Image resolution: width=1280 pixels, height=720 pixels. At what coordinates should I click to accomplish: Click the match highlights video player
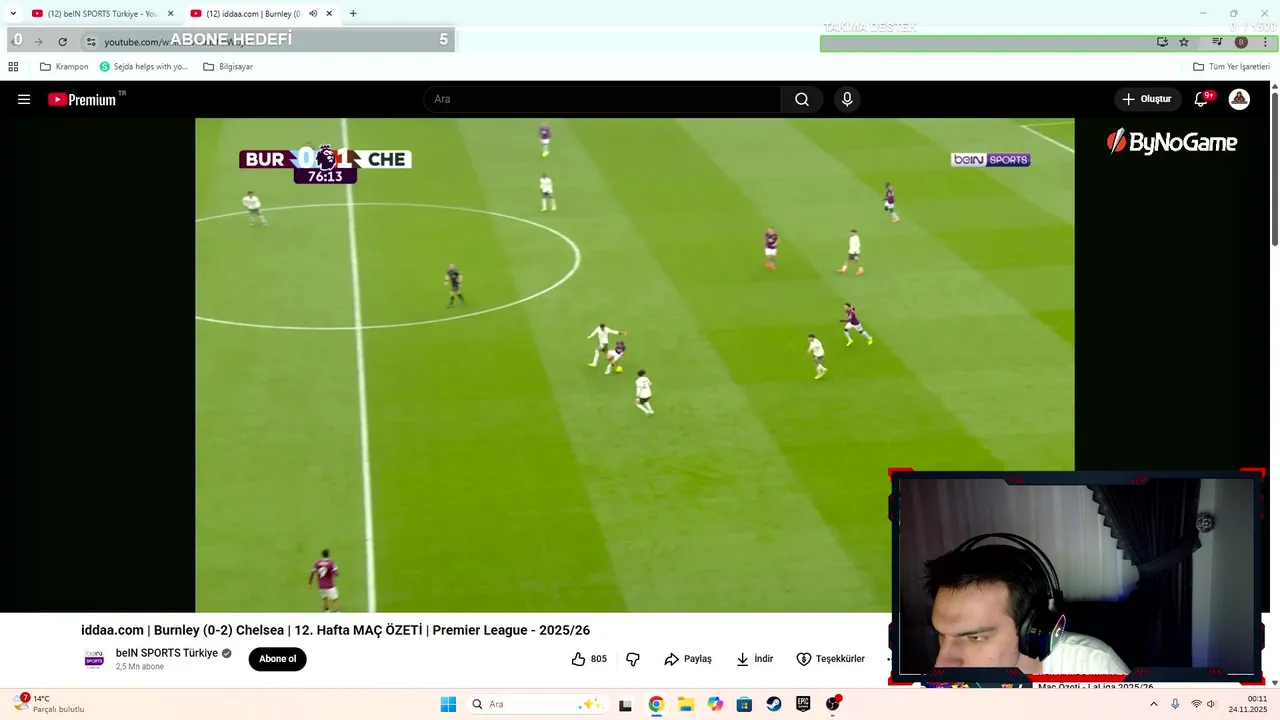pos(635,365)
